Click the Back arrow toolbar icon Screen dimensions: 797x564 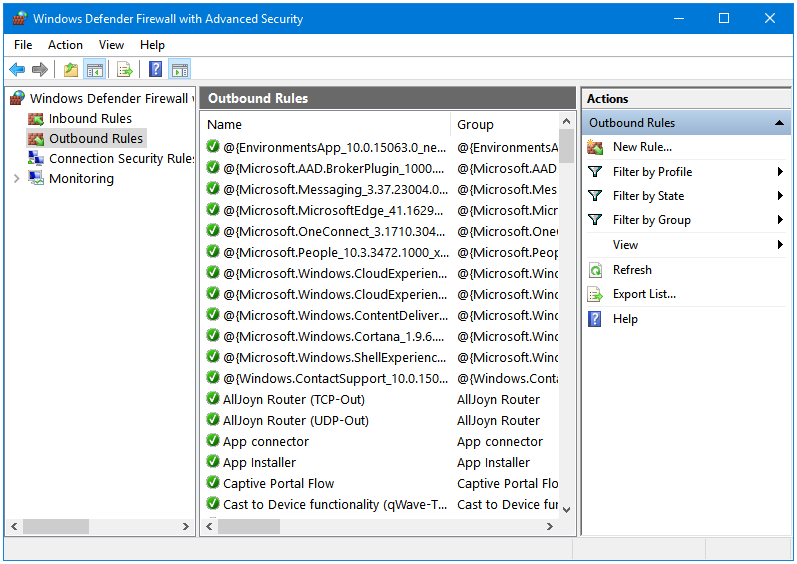tap(17, 69)
